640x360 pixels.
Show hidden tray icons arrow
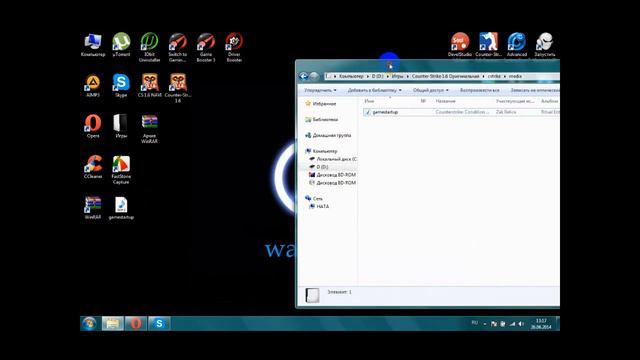[485, 324]
